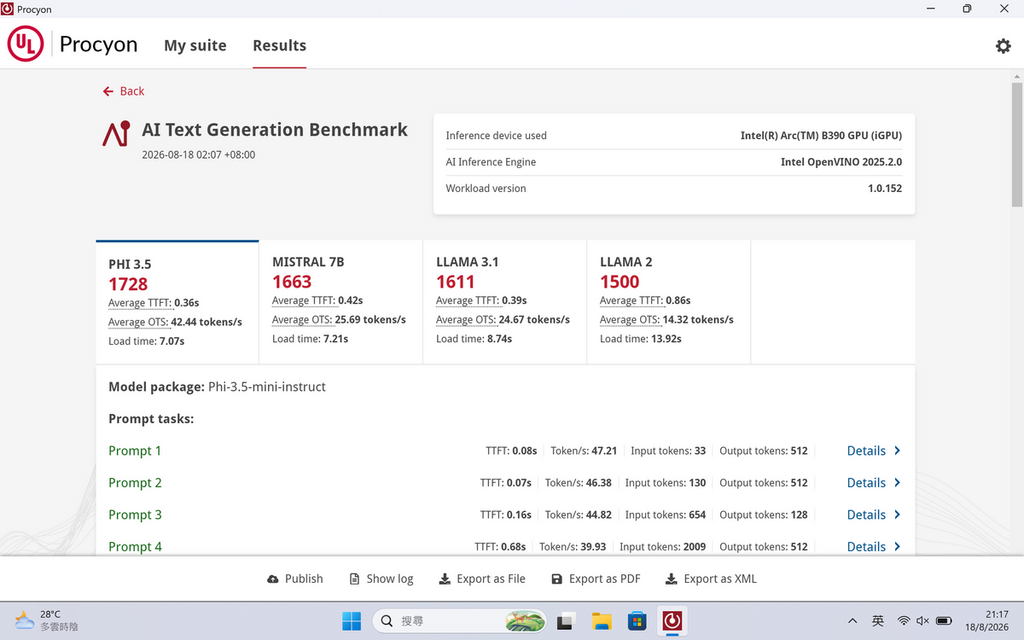Click the back arrow icon

(108, 91)
